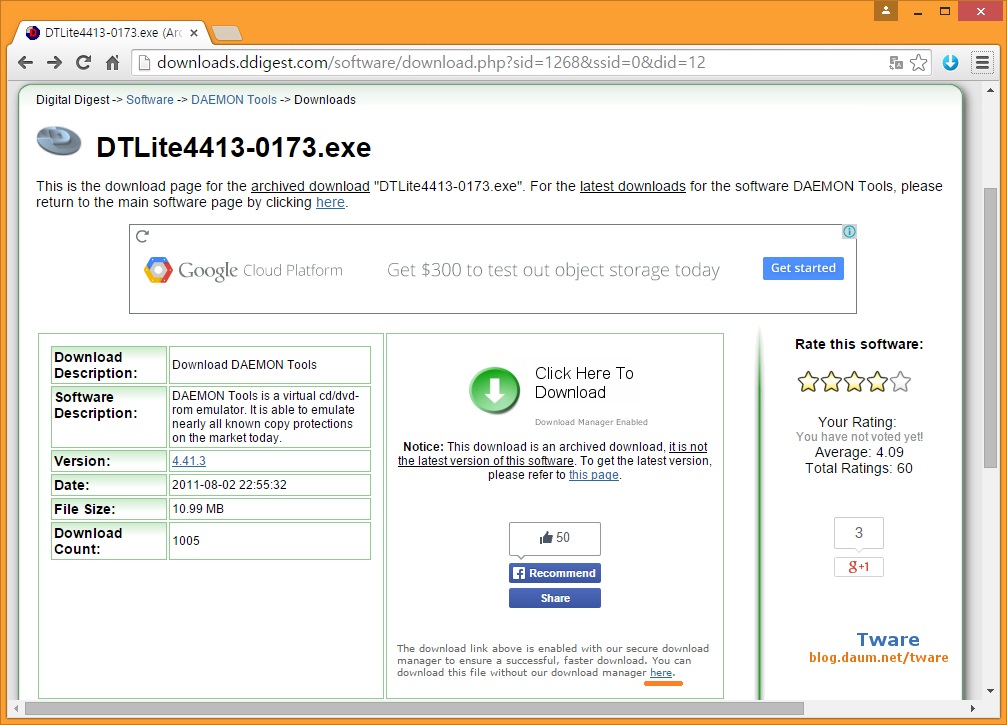Click the download count value 1005
The width and height of the screenshot is (1007, 725).
pos(186,541)
